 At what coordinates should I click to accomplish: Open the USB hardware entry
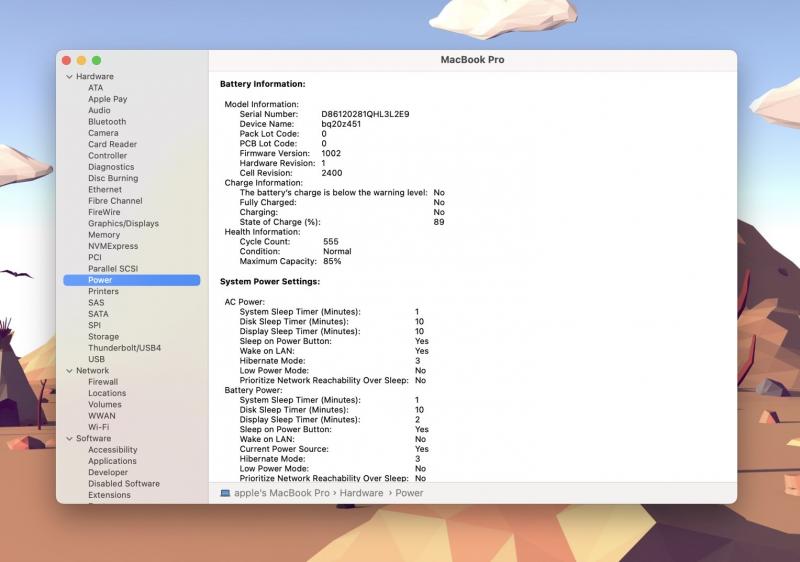click(96, 359)
